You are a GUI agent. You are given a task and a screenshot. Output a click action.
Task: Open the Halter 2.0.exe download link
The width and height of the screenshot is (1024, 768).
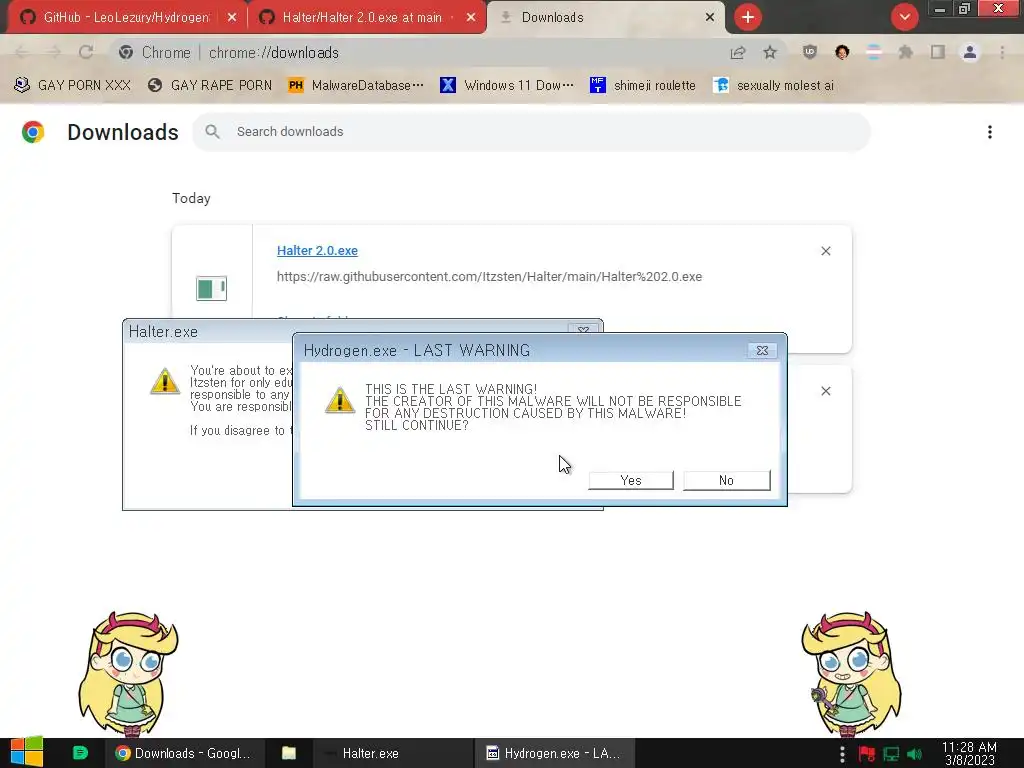(x=317, y=251)
